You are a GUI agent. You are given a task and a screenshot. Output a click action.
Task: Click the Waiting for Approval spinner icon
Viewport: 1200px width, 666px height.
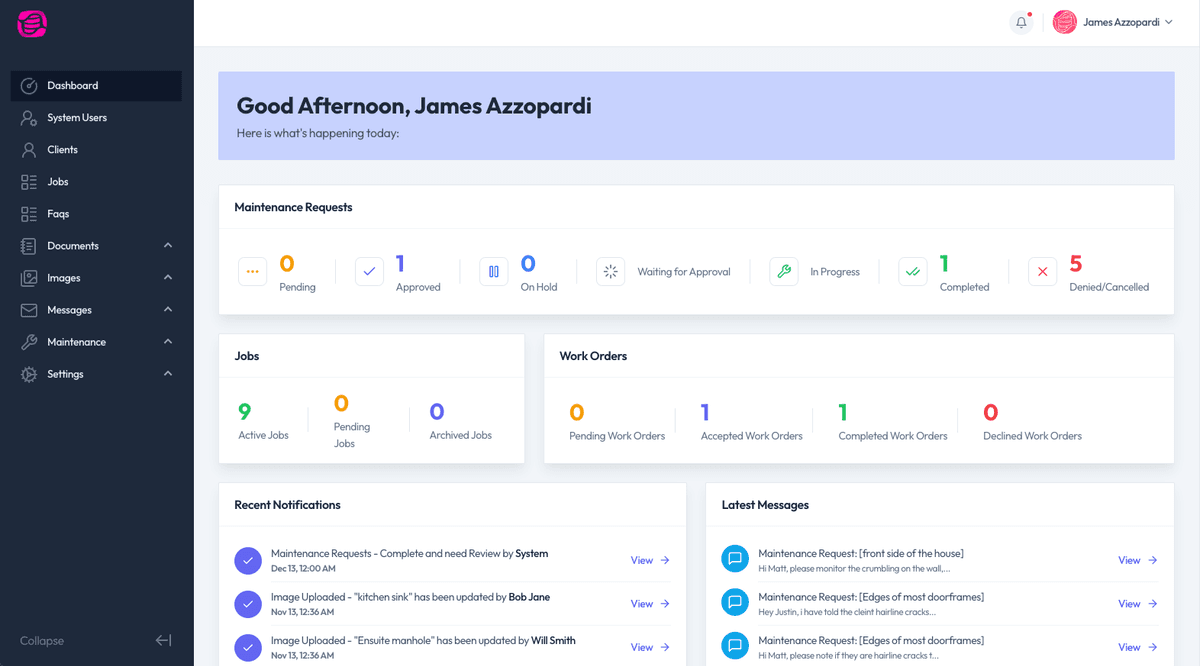pos(610,271)
